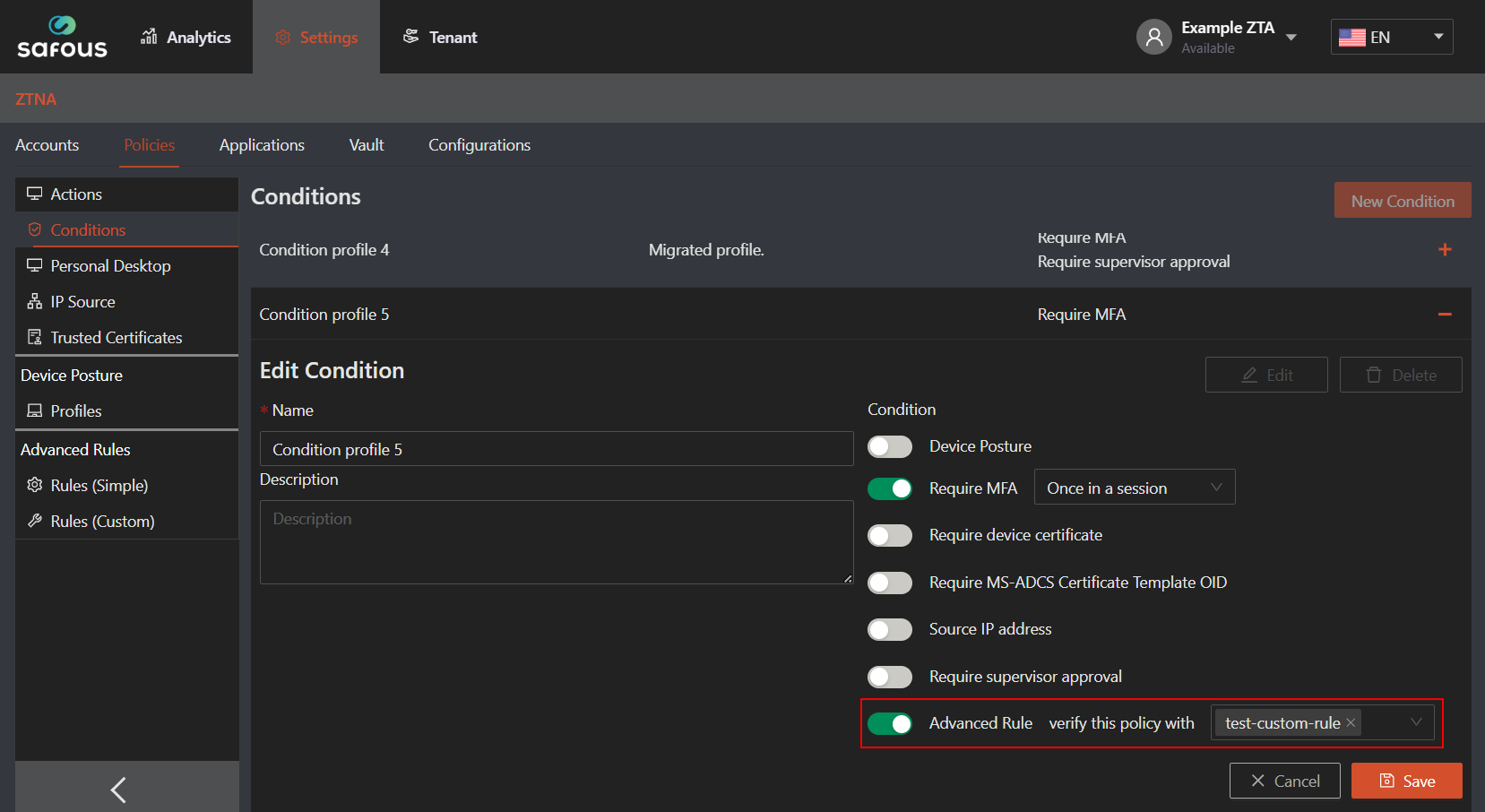Open the Once in a session dropdown

click(x=1134, y=488)
